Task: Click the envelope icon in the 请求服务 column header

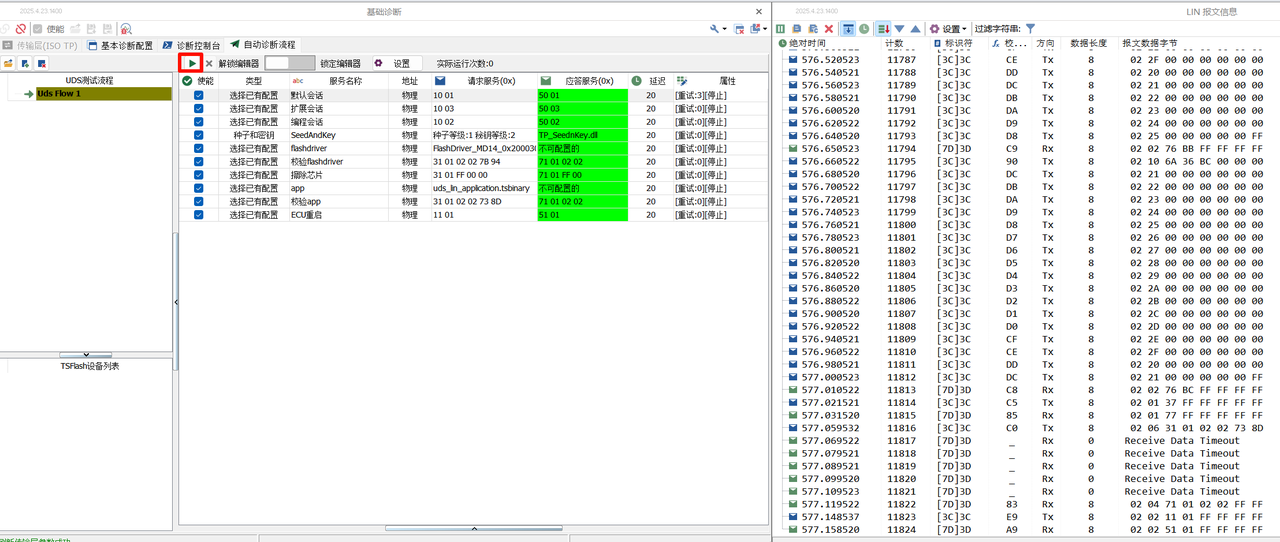Action: coord(440,80)
